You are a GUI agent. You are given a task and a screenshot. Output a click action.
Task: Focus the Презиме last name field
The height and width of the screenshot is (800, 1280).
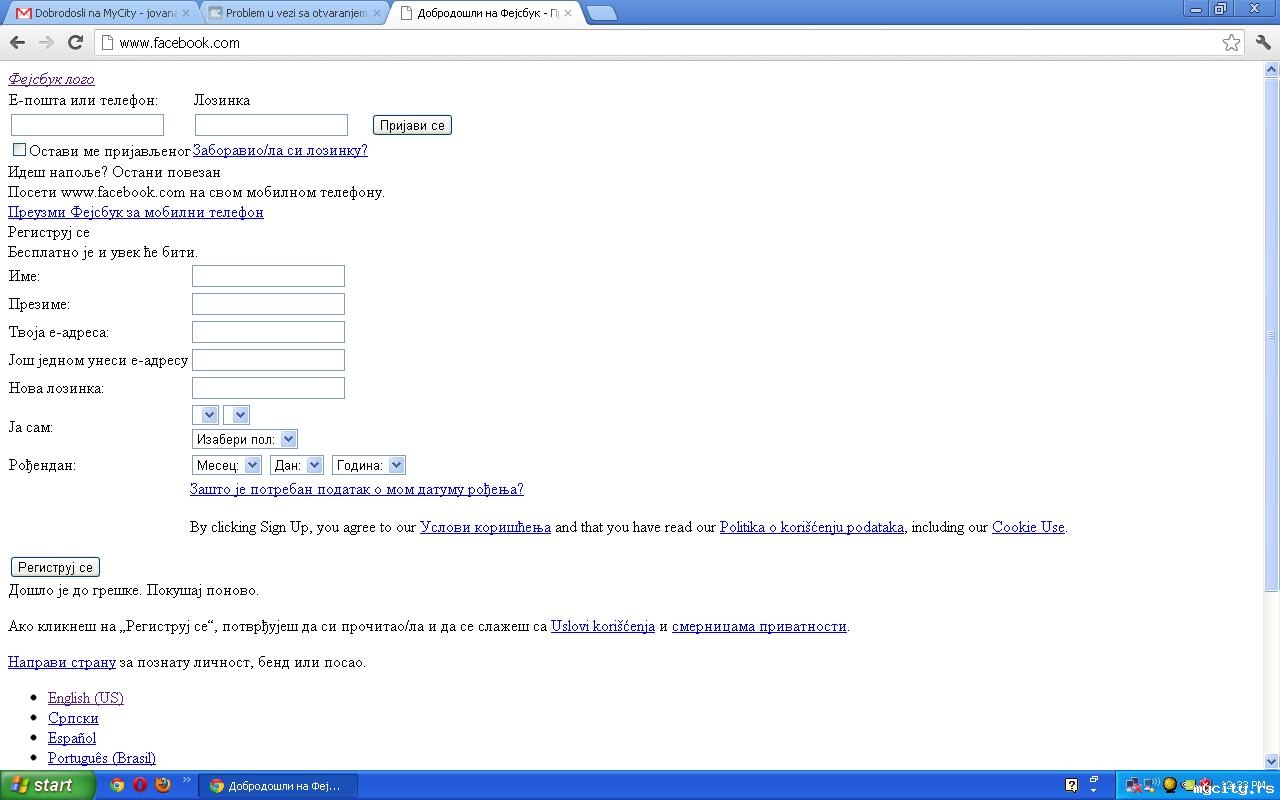pyautogui.click(x=268, y=304)
